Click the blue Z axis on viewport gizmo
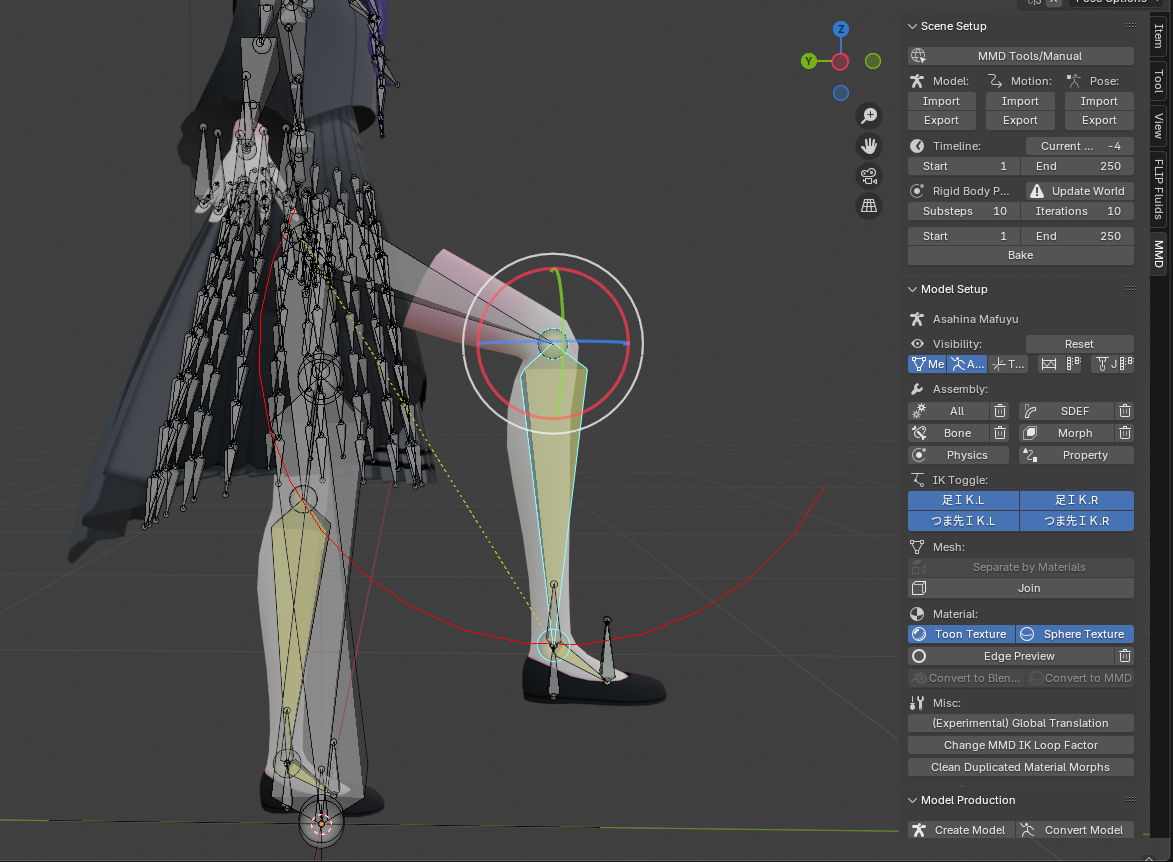 [x=841, y=29]
